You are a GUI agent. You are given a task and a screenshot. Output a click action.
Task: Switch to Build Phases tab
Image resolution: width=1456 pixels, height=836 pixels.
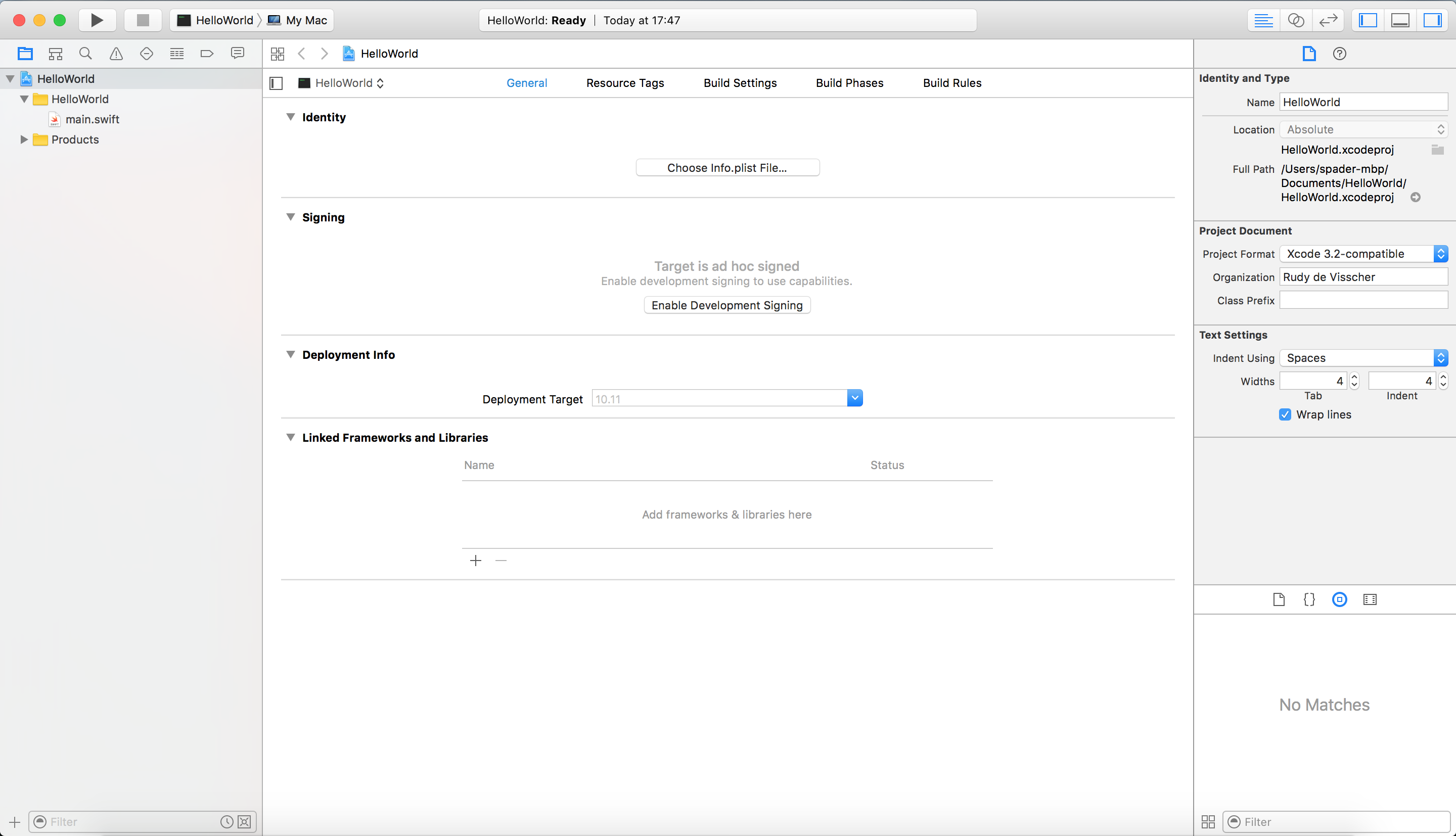pos(849,83)
